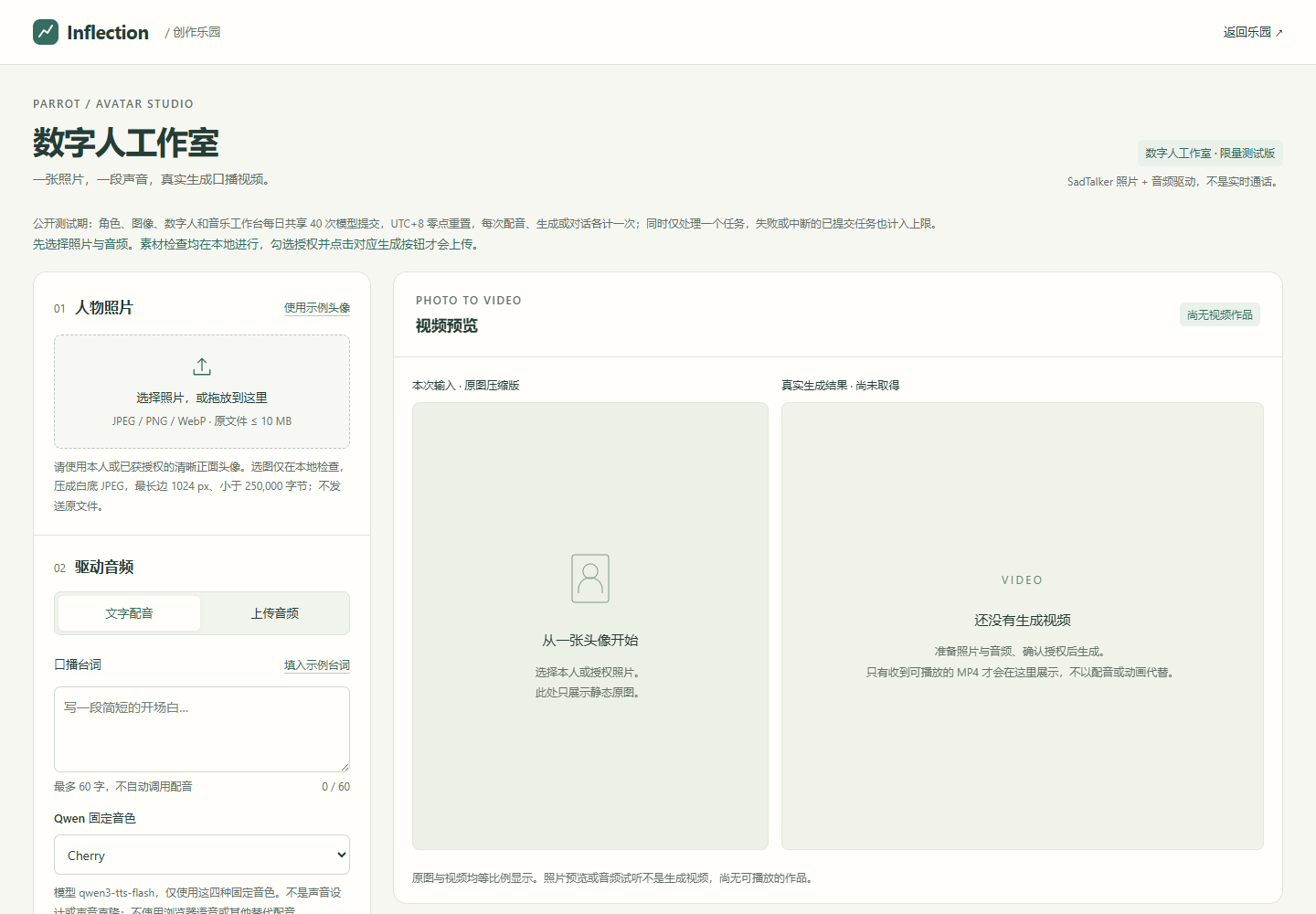Click the Inflection logo icon

pos(46,32)
